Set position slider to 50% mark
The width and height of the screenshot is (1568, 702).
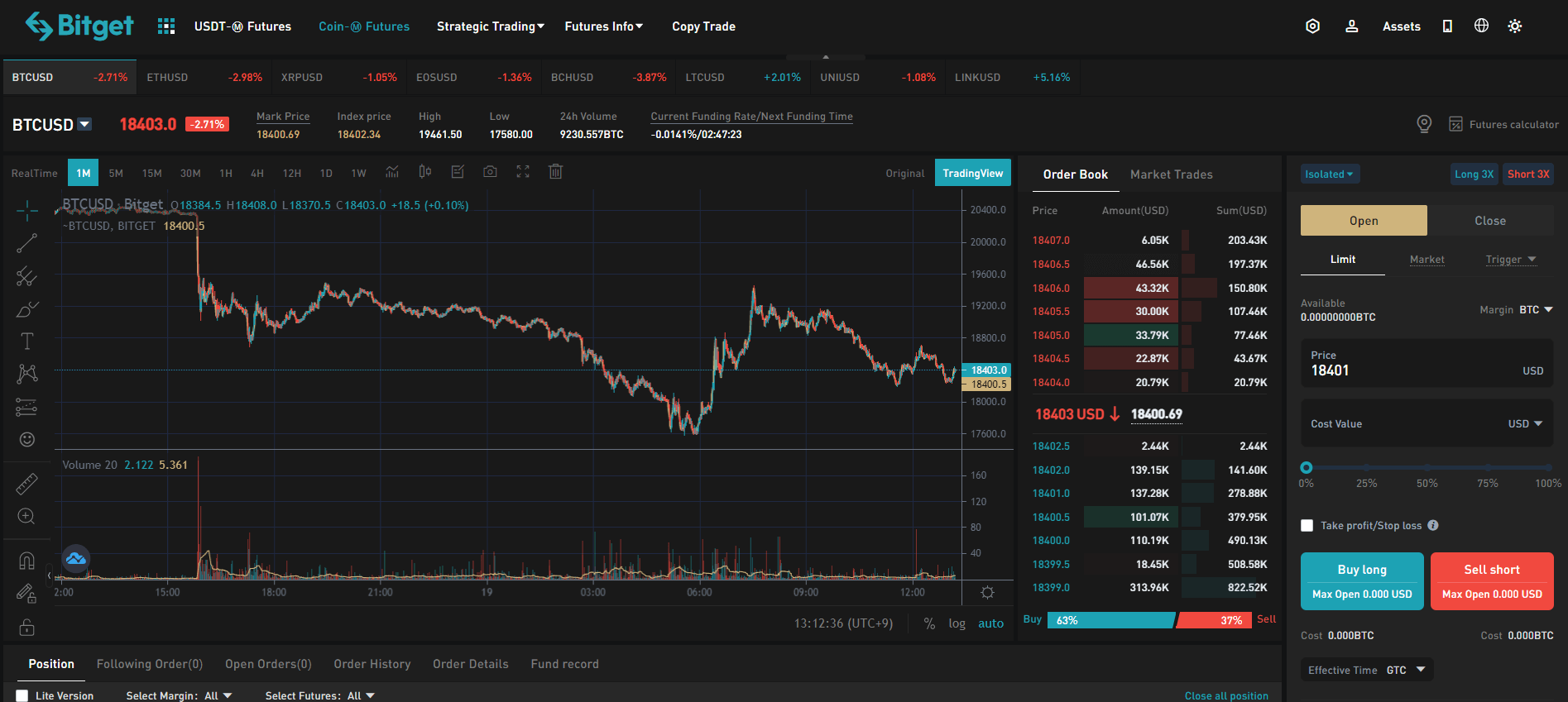click(x=1427, y=468)
